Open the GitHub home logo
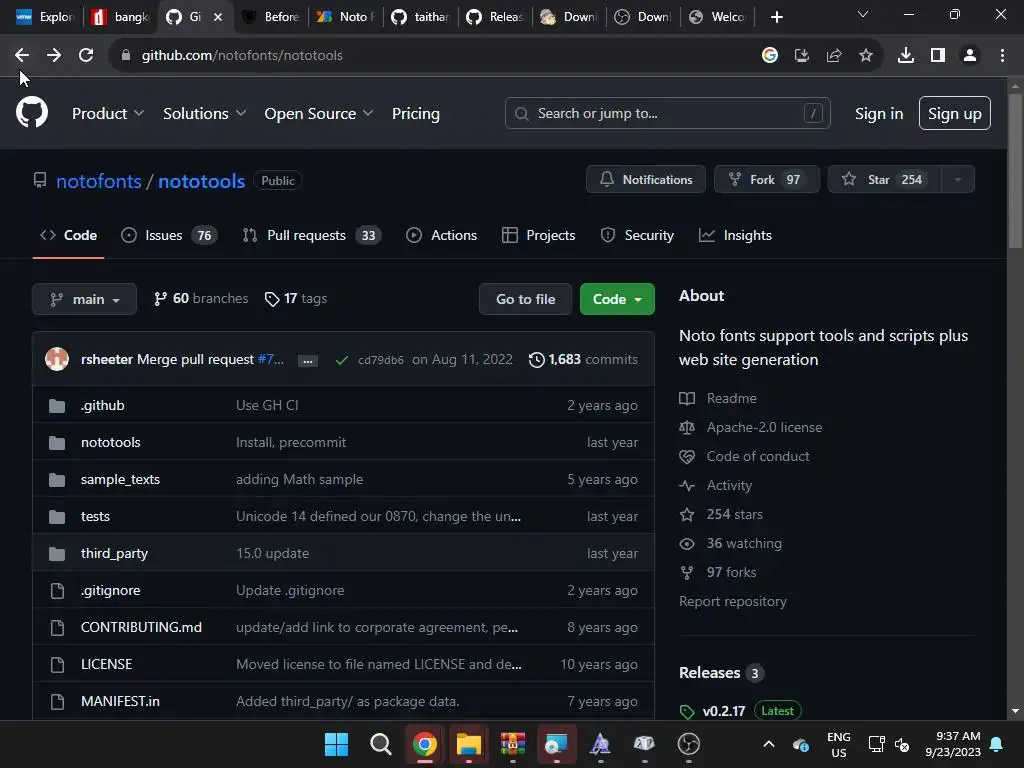1024x768 pixels. 32,112
